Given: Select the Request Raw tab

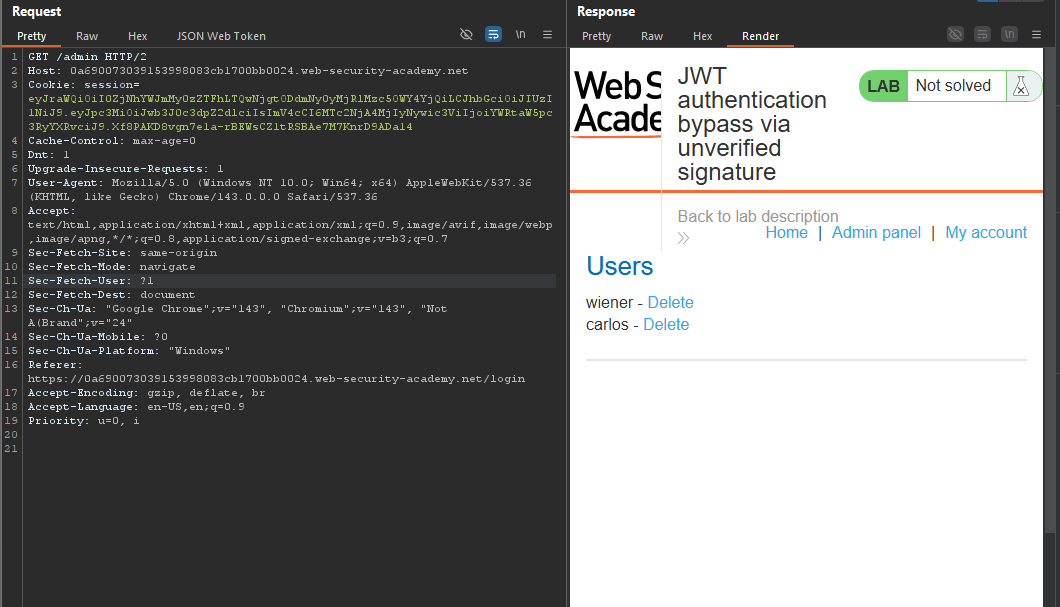Looking at the screenshot, I should [87, 36].
